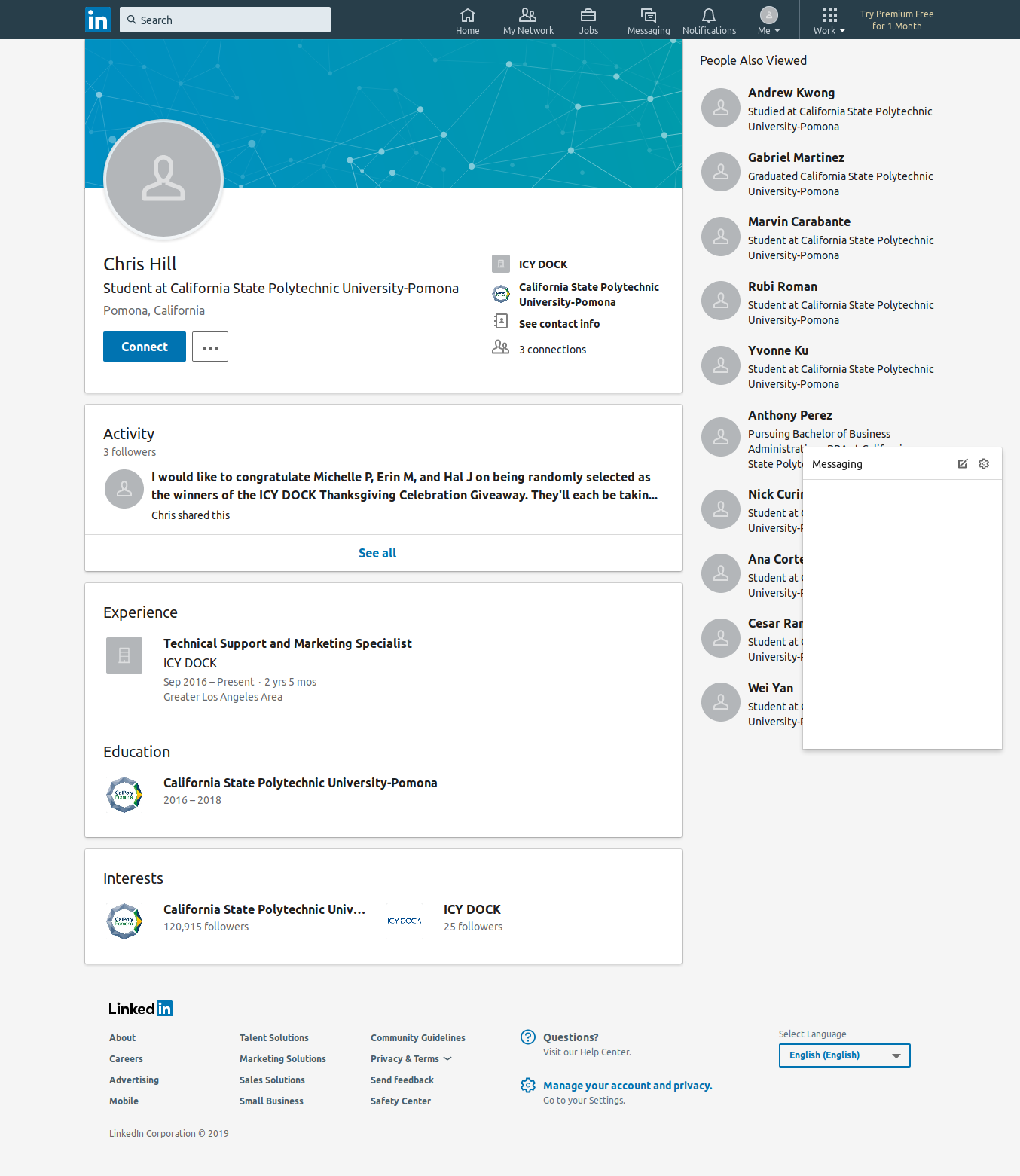This screenshot has width=1020, height=1176.
Task: Click the Messaging panel header
Action: pos(902,464)
